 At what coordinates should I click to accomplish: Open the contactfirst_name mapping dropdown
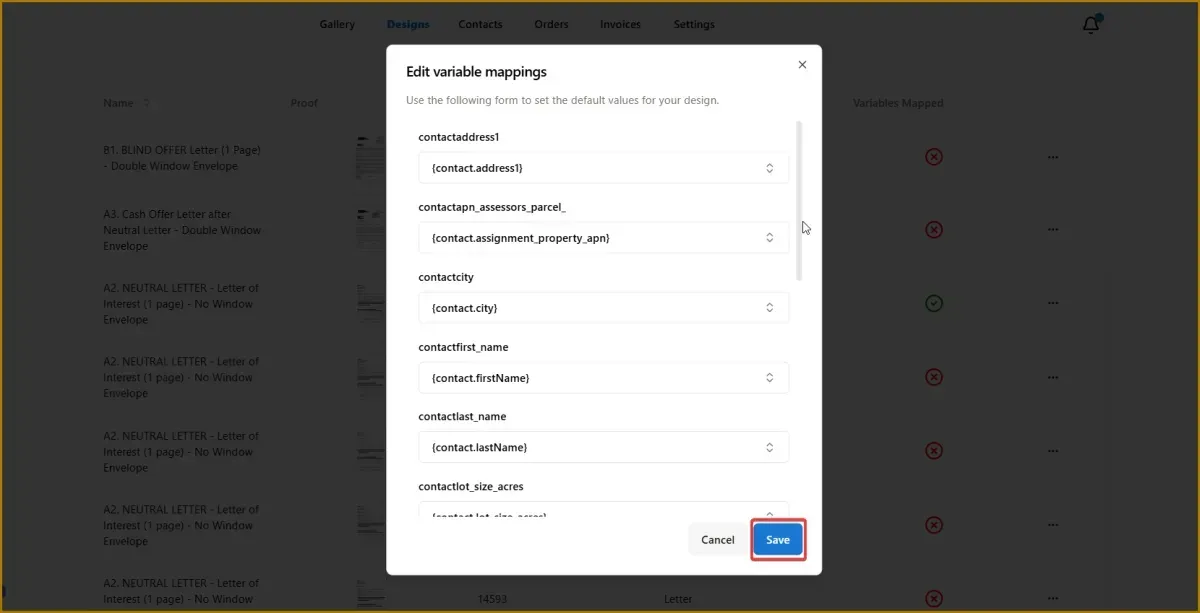click(604, 378)
